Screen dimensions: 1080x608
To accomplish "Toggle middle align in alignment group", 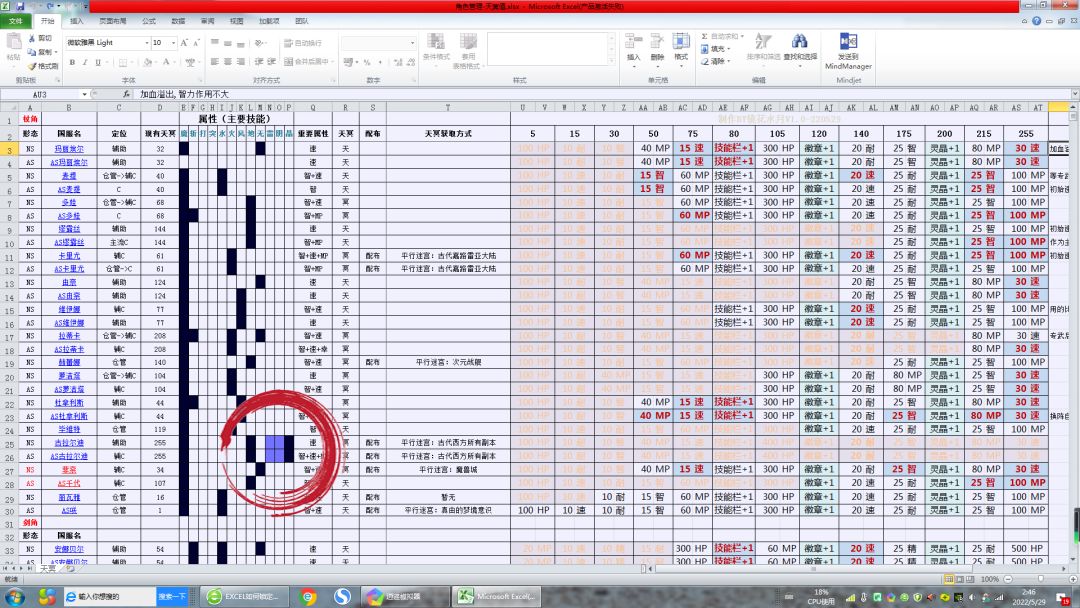I will click(x=227, y=43).
